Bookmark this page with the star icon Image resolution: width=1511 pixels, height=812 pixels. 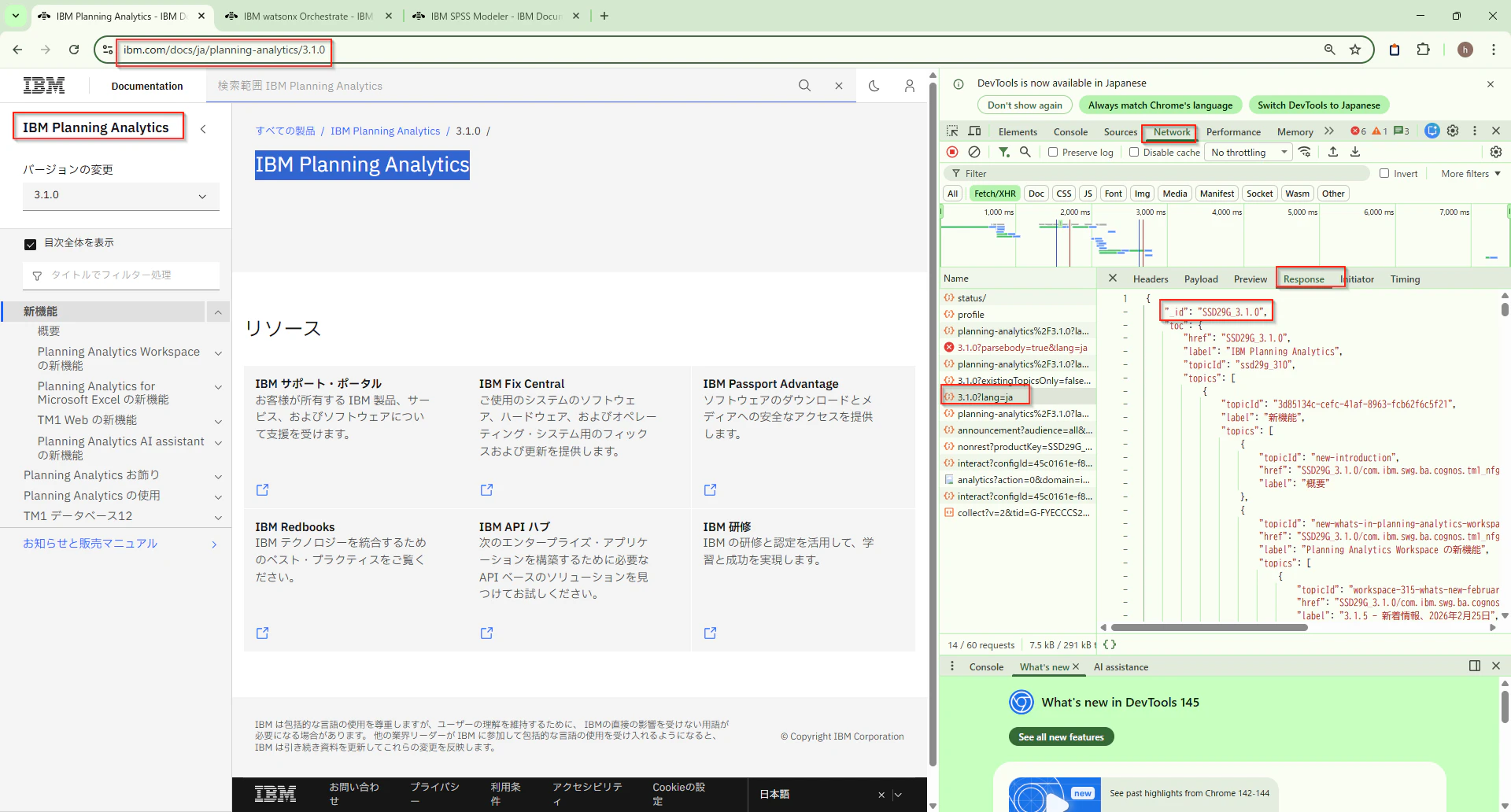pyautogui.click(x=1355, y=50)
